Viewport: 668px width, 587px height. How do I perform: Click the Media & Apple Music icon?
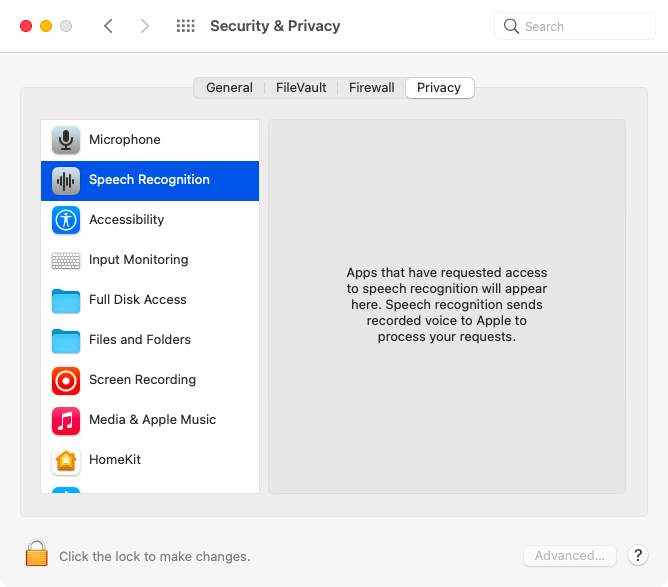pyautogui.click(x=66, y=420)
